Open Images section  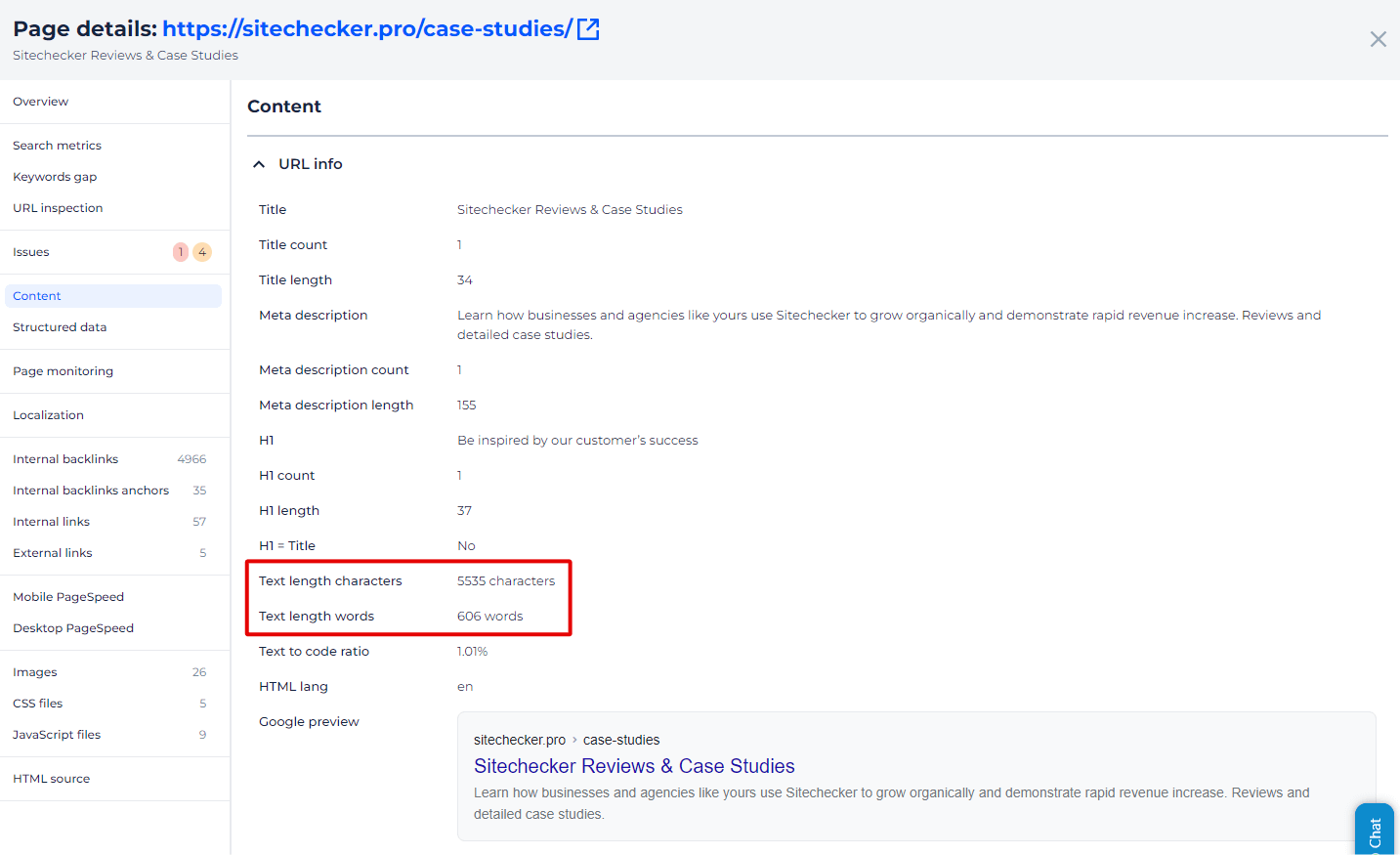[35, 672]
